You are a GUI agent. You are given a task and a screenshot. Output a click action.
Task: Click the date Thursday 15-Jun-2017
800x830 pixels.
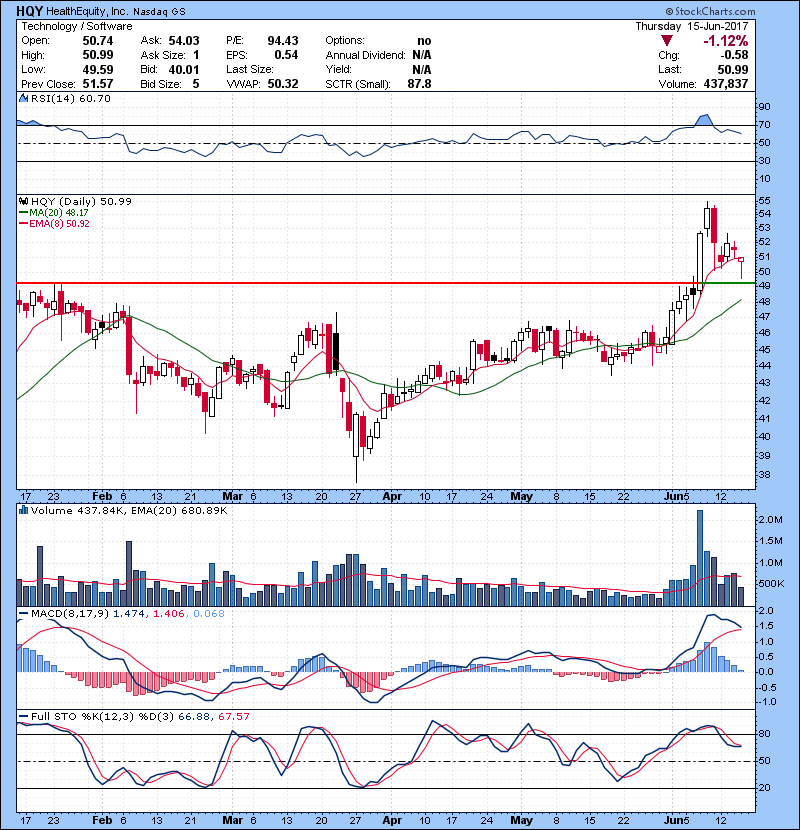coord(691,26)
